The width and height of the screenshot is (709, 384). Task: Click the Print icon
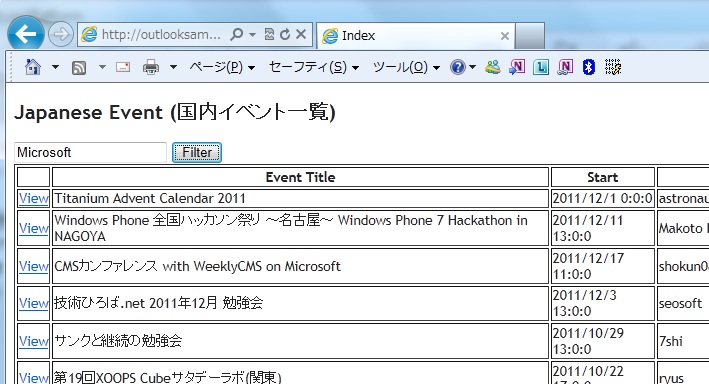pos(151,67)
